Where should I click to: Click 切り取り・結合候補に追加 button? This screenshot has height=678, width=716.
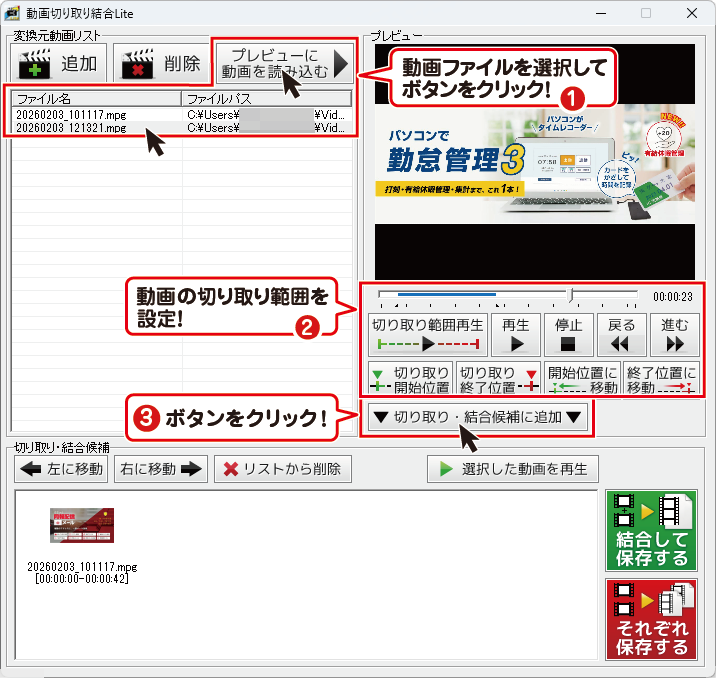pyautogui.click(x=475, y=418)
